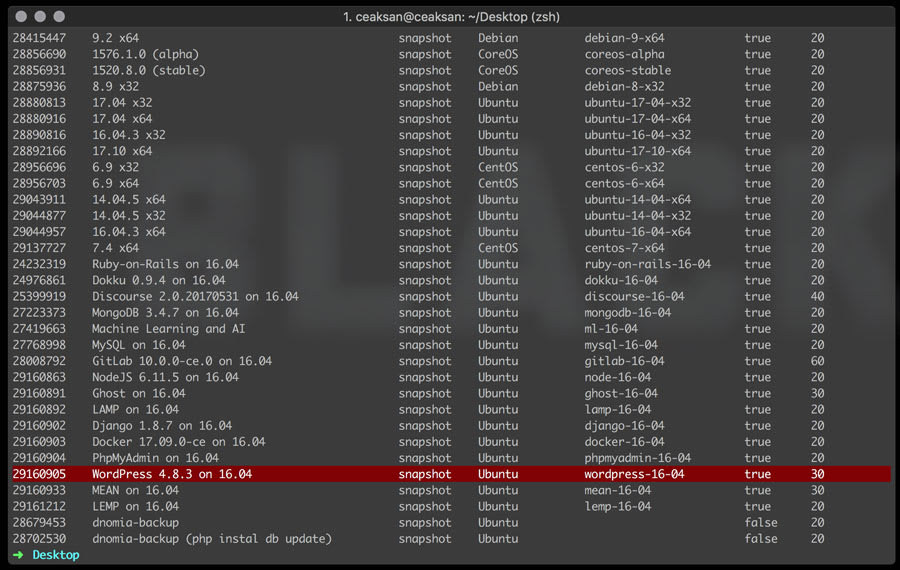Click 'false' in the 28702530 row
This screenshot has height=570, width=900.
coord(761,538)
